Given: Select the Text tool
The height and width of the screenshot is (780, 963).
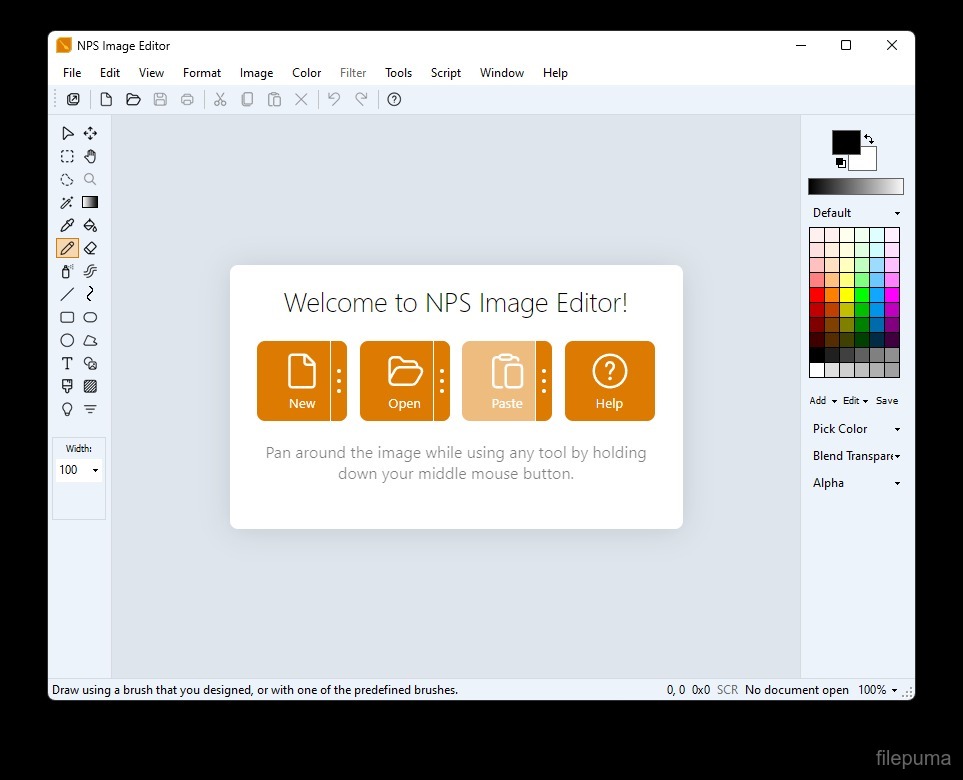Looking at the screenshot, I should pyautogui.click(x=67, y=363).
